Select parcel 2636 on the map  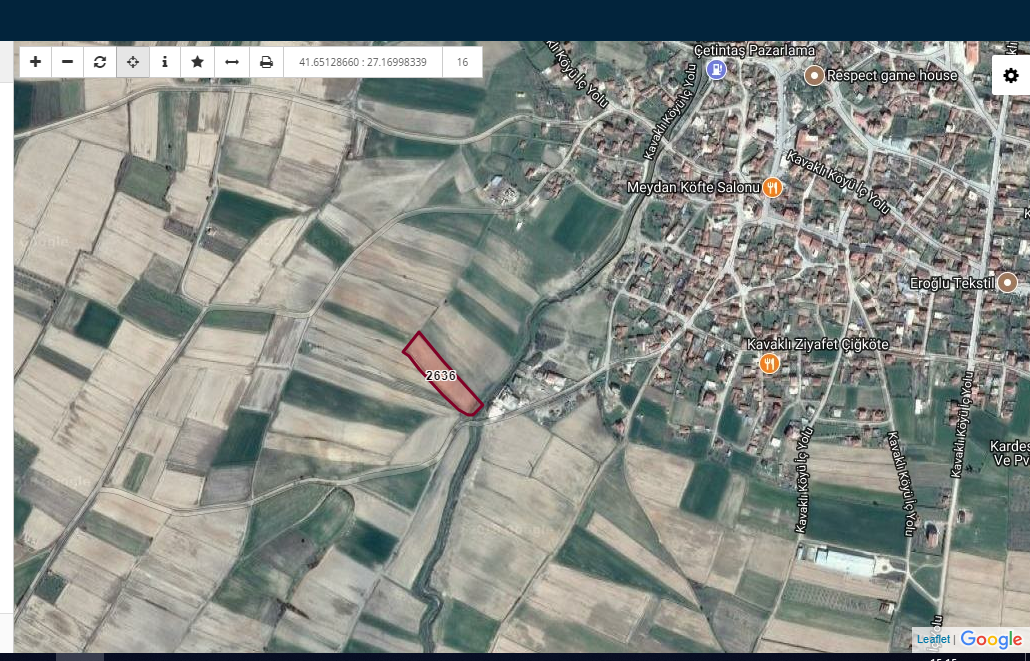[441, 375]
